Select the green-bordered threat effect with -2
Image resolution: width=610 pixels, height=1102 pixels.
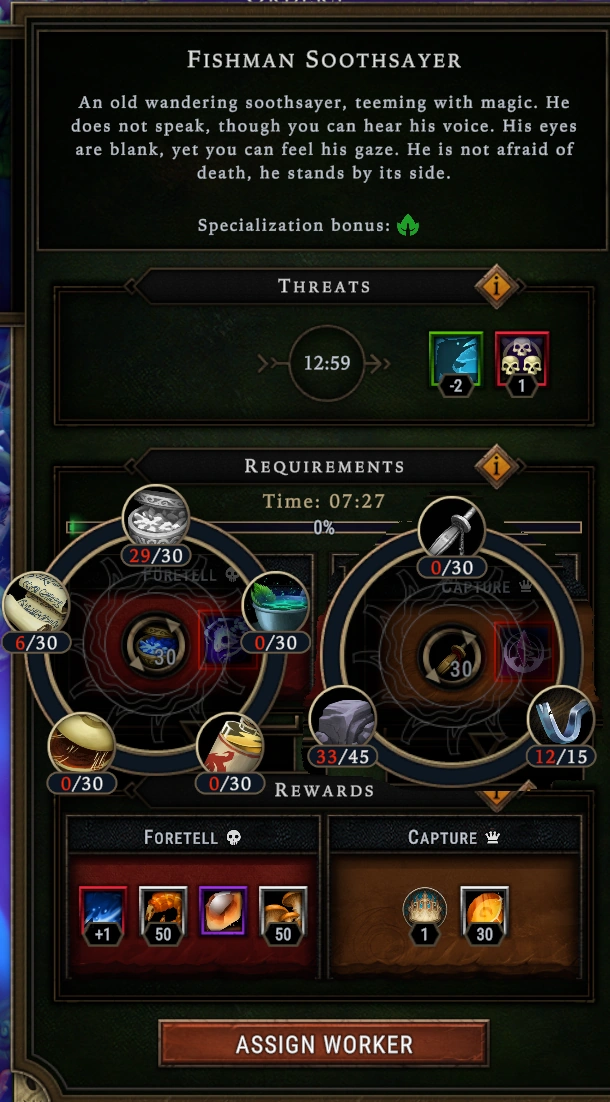(x=455, y=360)
